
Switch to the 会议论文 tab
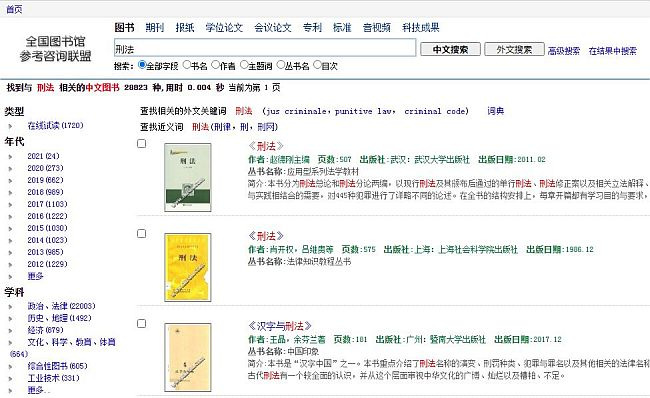click(x=273, y=28)
